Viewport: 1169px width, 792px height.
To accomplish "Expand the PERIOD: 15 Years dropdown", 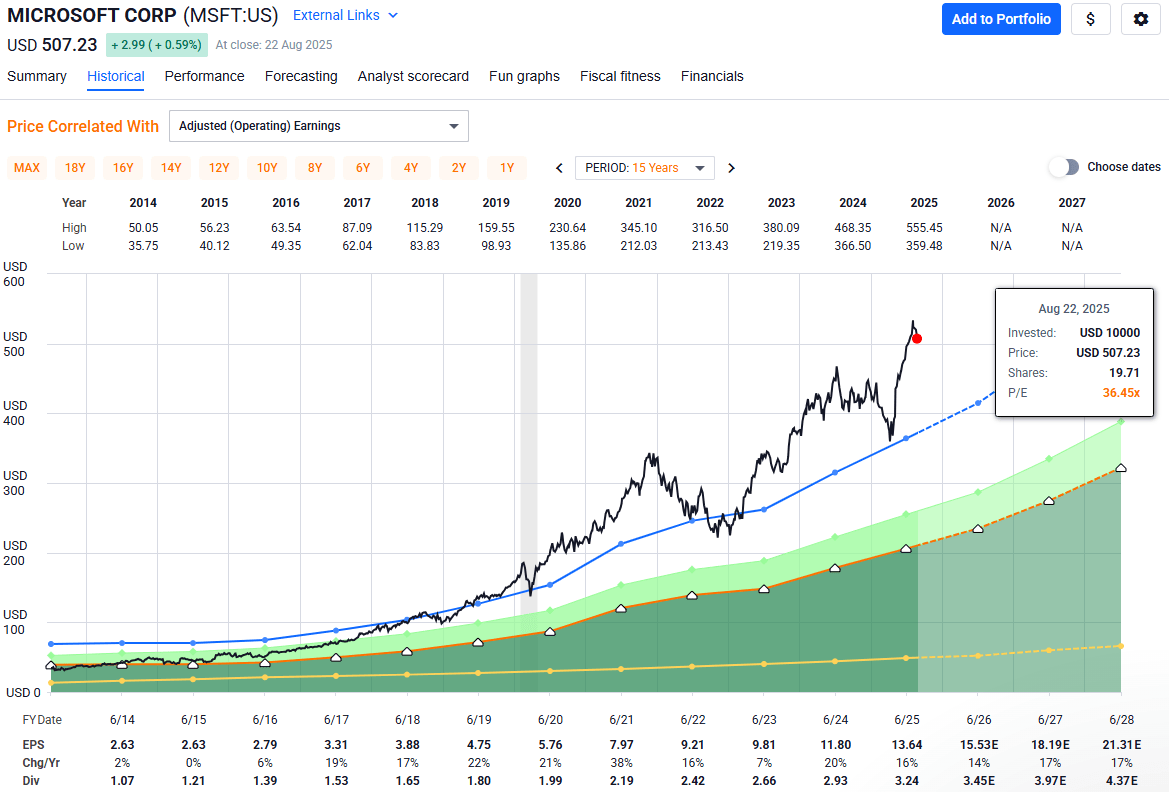I will 644,168.
